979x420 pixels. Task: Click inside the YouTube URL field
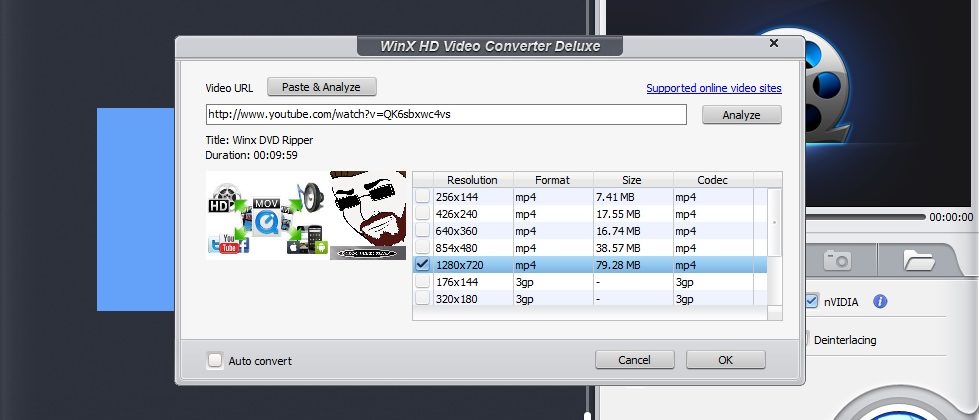446,114
